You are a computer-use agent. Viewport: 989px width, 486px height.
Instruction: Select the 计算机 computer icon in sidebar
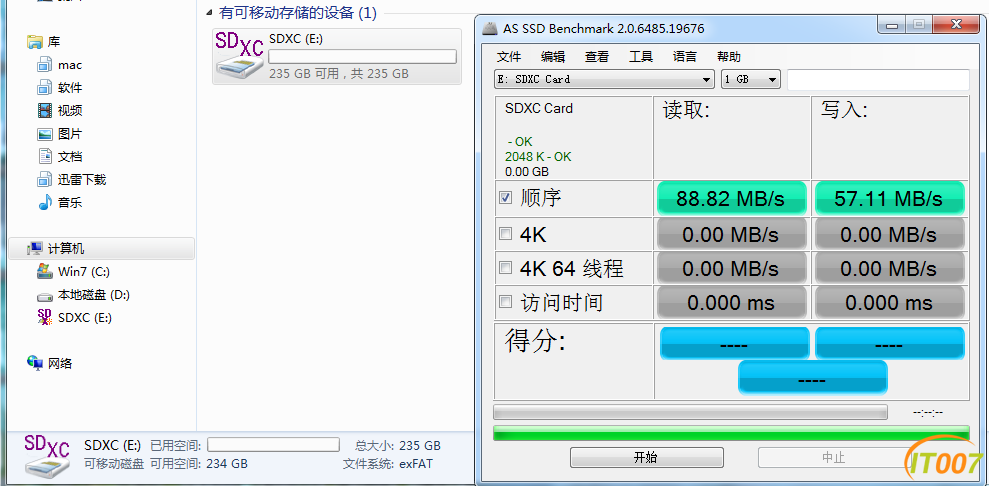click(35, 249)
